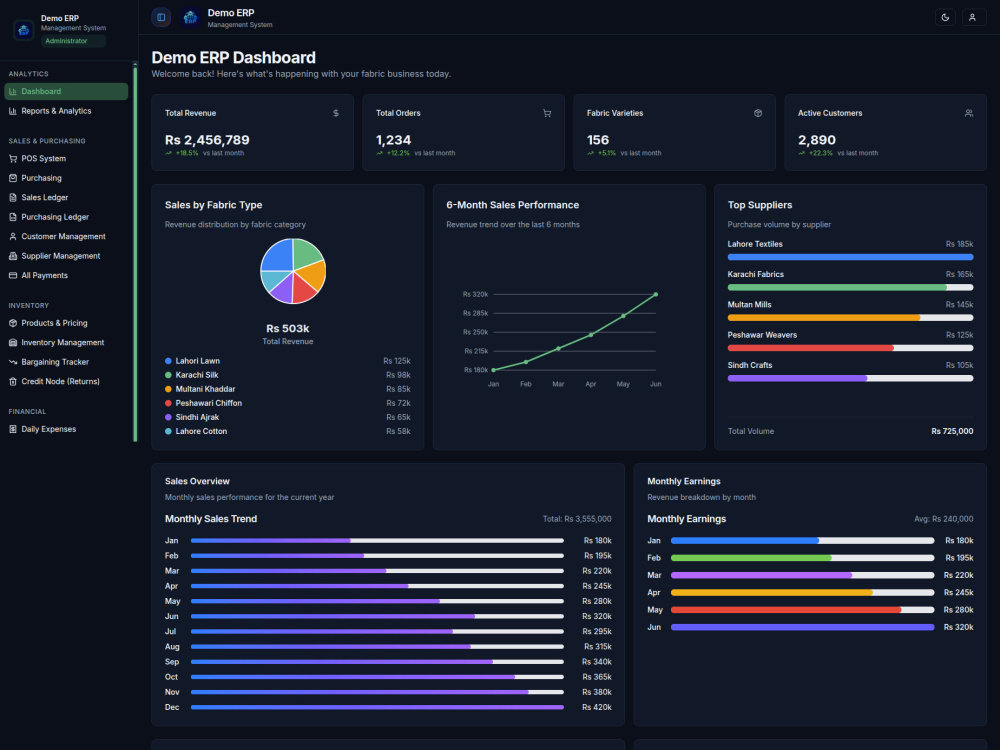Click the Lahore Cotton cyan legend dot

click(x=168, y=431)
